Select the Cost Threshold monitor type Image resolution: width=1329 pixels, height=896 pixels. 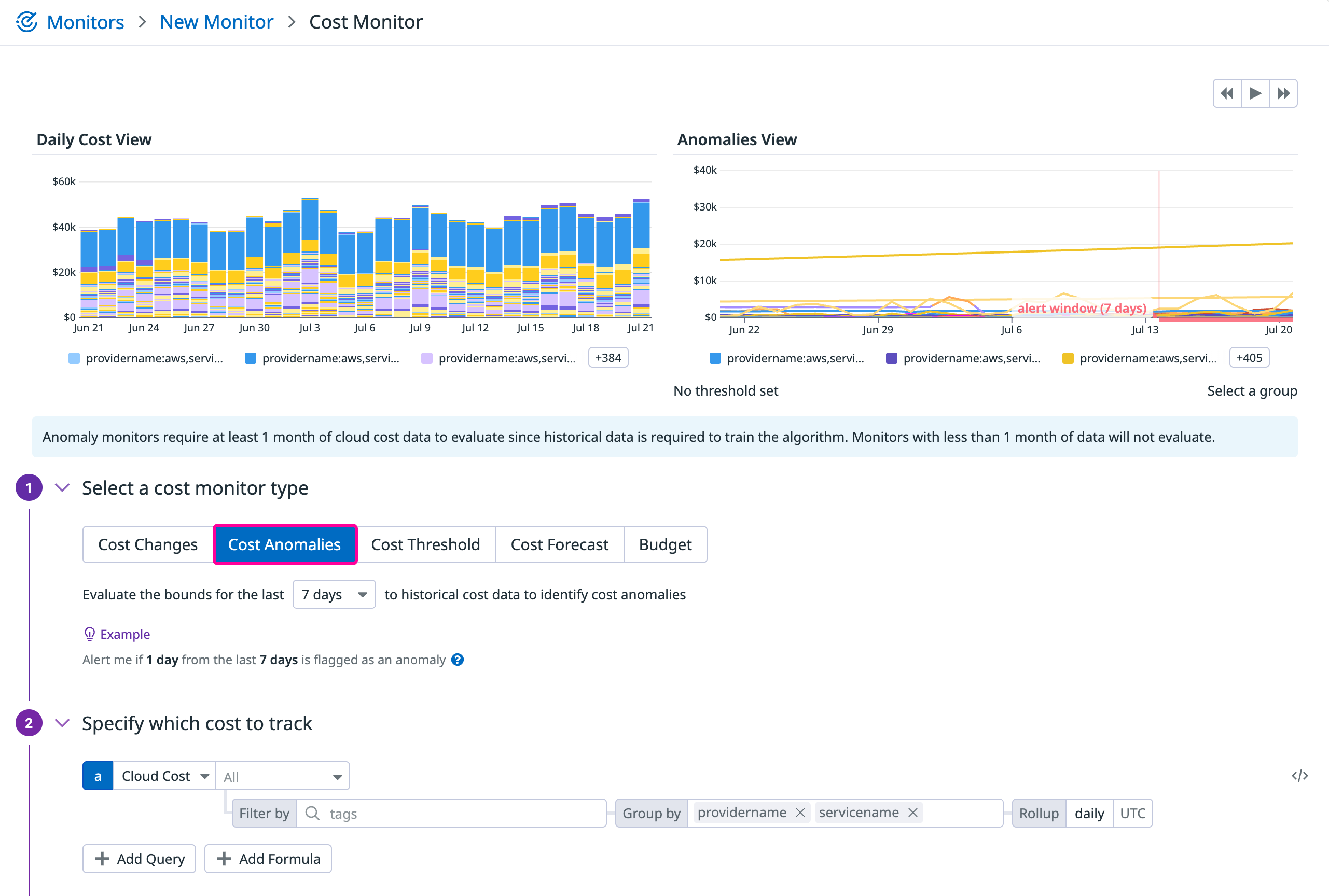(425, 544)
